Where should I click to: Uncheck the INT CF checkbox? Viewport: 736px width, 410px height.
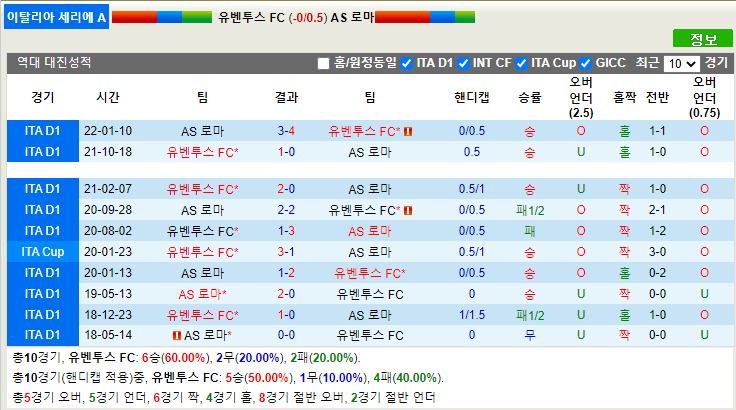[463, 63]
